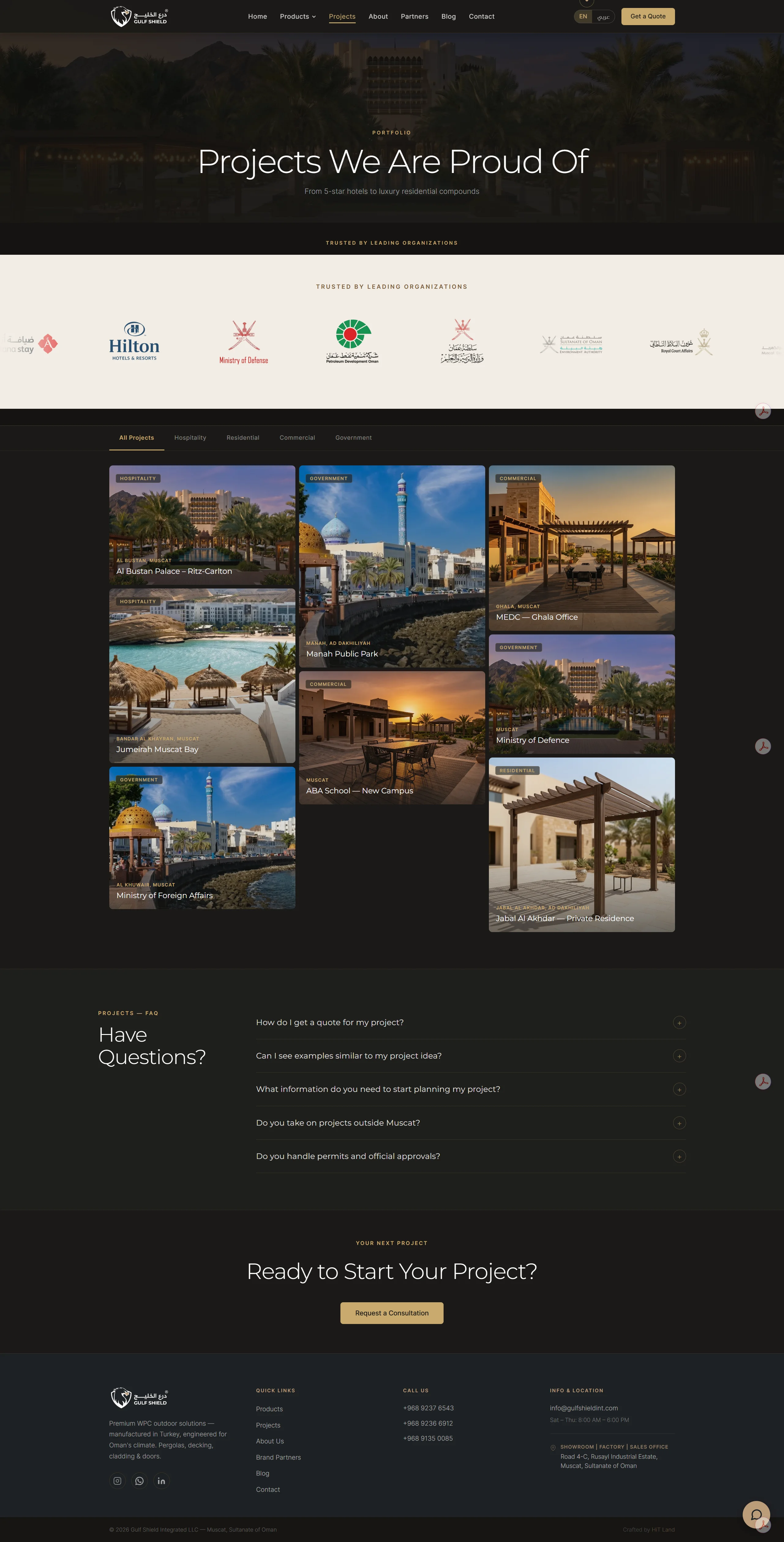Select the Commercial filter tab

coord(298,438)
